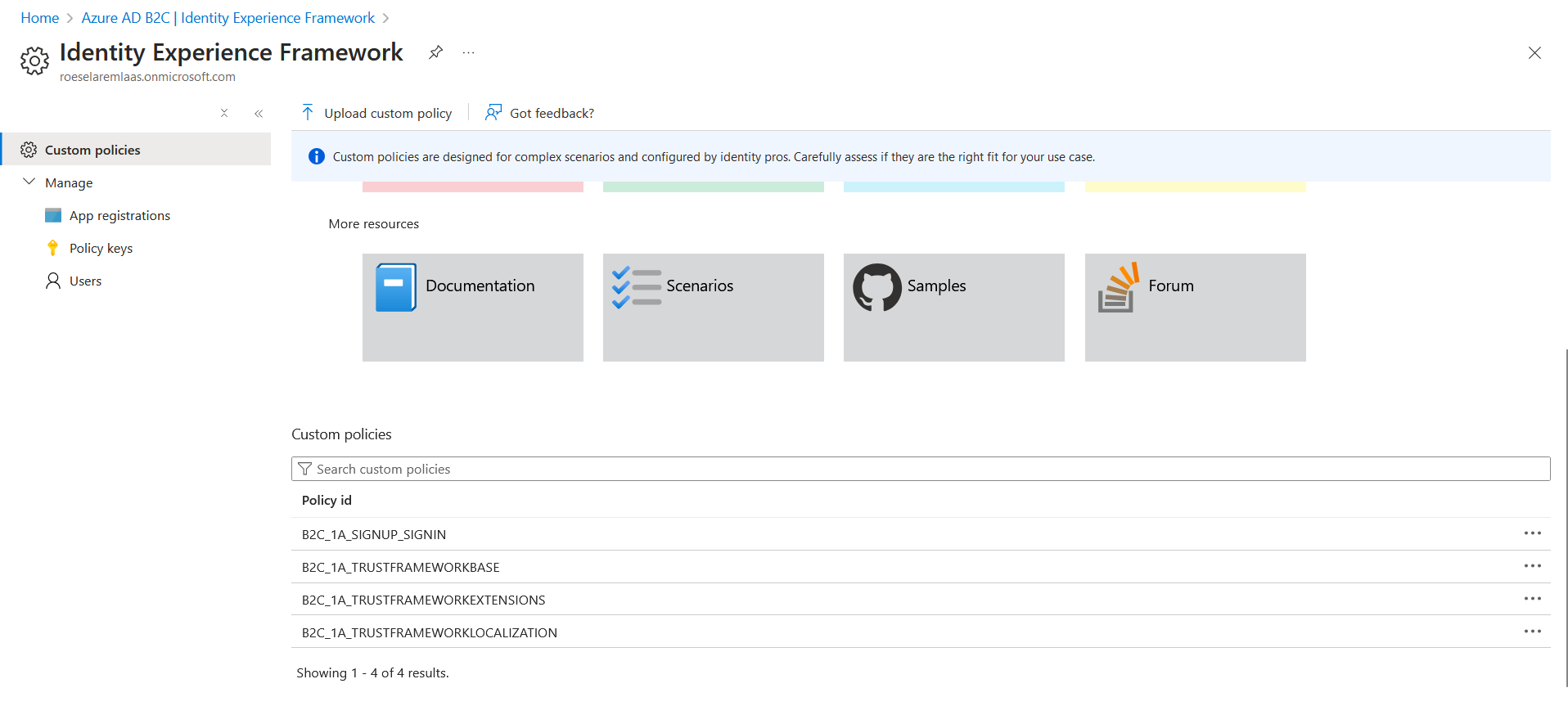
Task: Click the Got feedback person icon
Action: tap(493, 112)
